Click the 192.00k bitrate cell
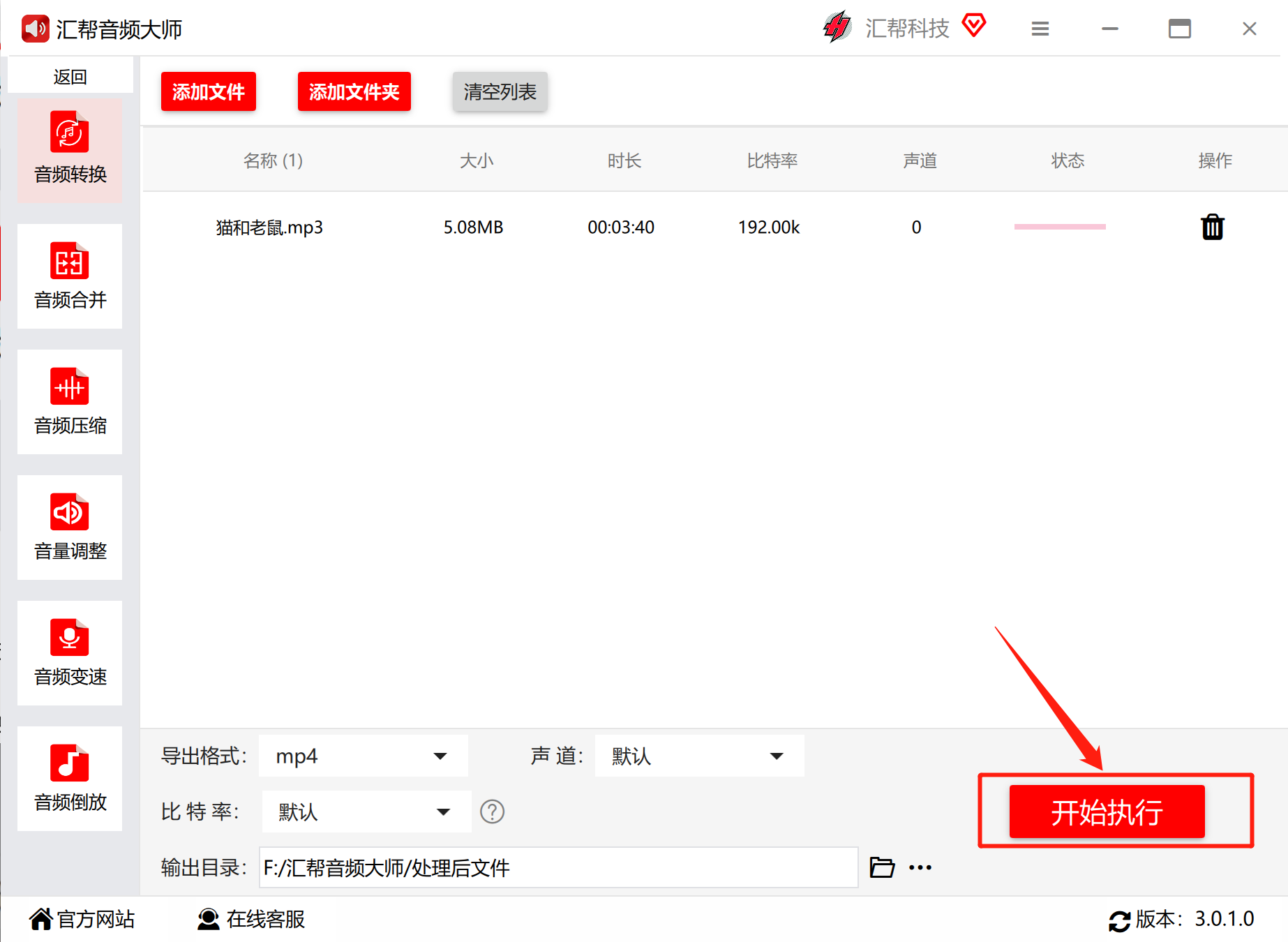Screen dimensions: 1288x942 (x=769, y=227)
